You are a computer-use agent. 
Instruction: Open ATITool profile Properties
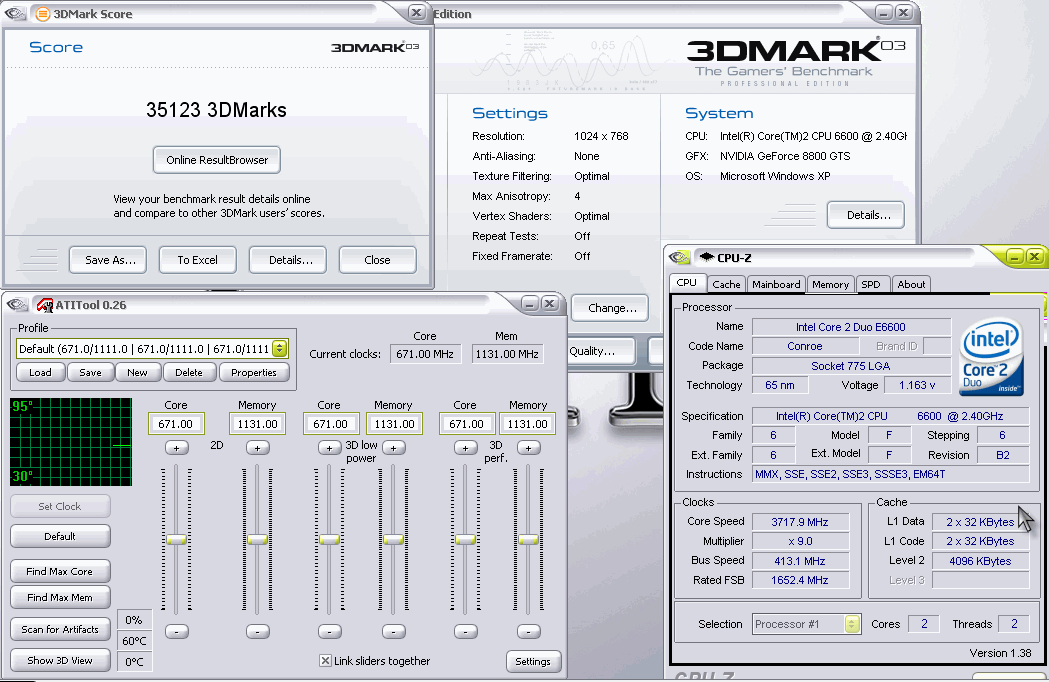coord(254,372)
